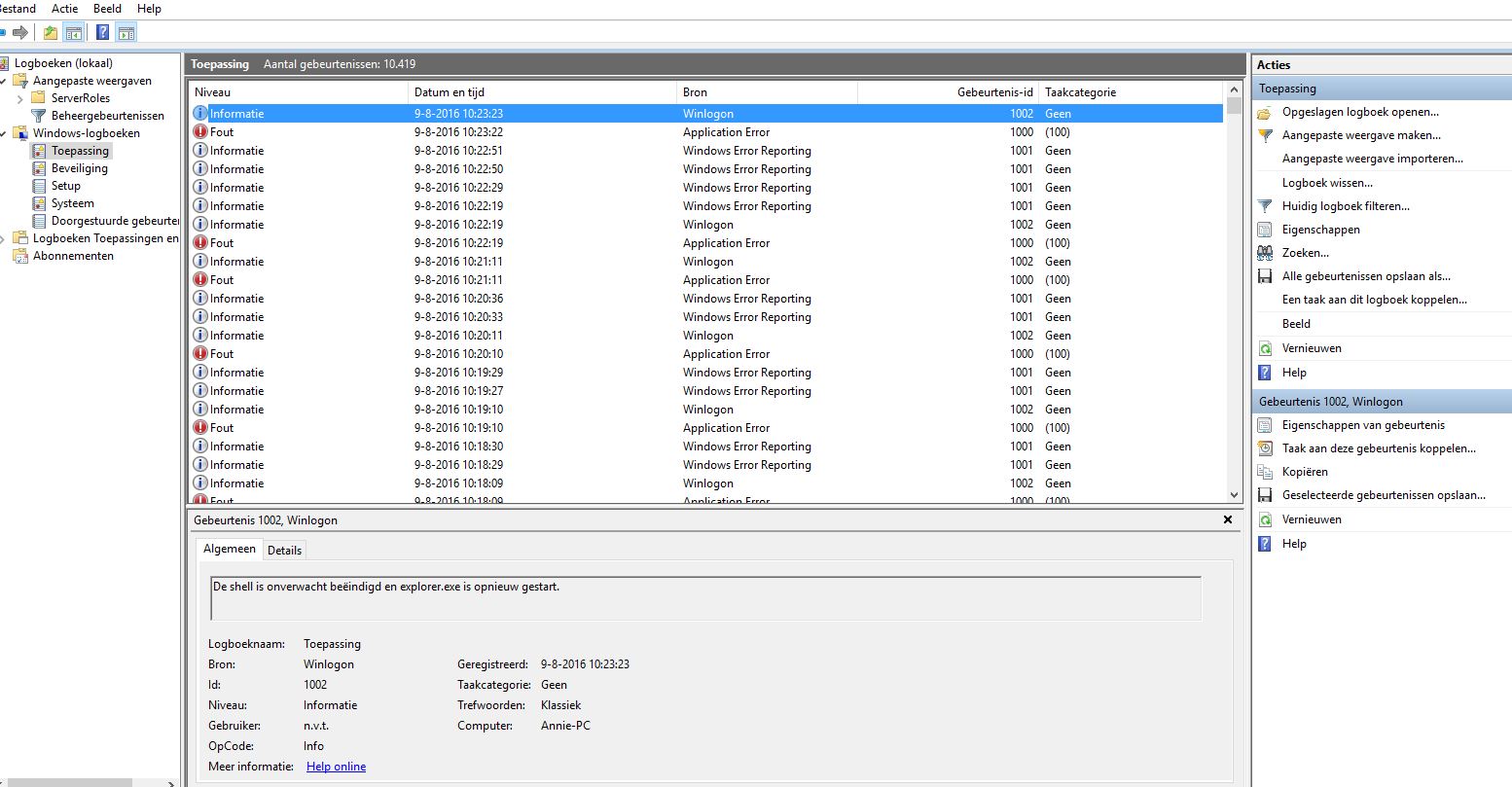
Task: Select Windows Error Reporting event at 10:19:27
Action: tap(706, 391)
